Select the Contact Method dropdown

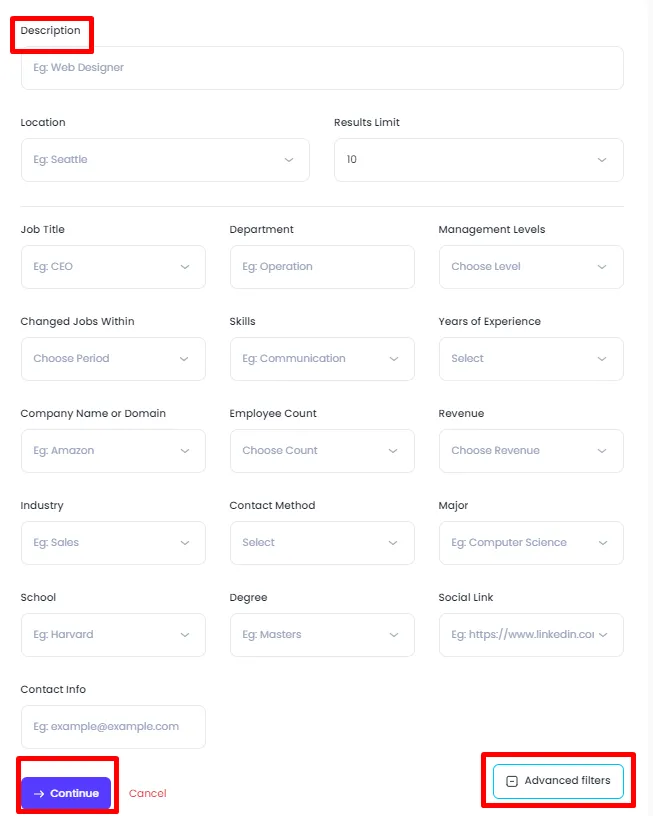click(x=321, y=543)
